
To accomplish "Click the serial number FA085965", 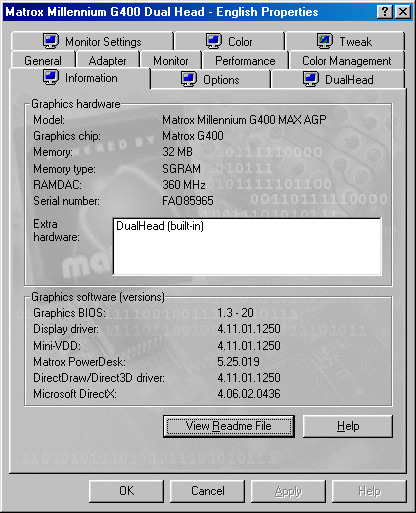I will point(188,201).
